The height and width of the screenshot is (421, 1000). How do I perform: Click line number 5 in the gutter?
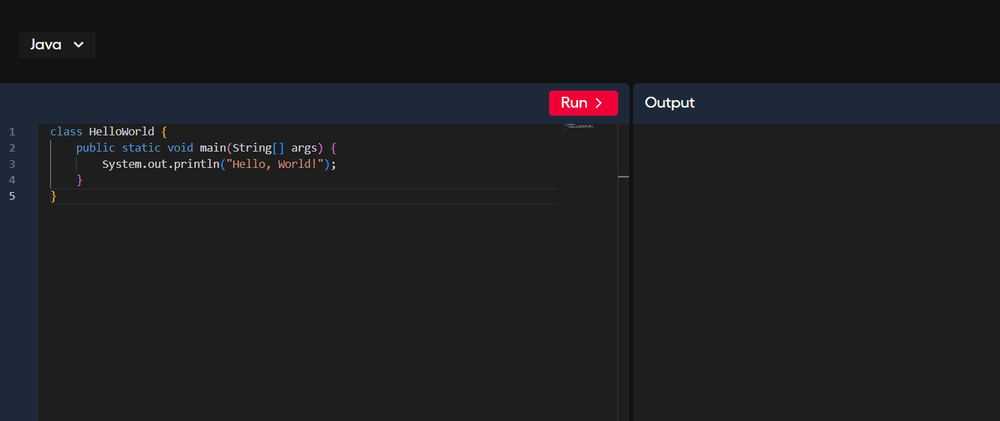[x=12, y=196]
